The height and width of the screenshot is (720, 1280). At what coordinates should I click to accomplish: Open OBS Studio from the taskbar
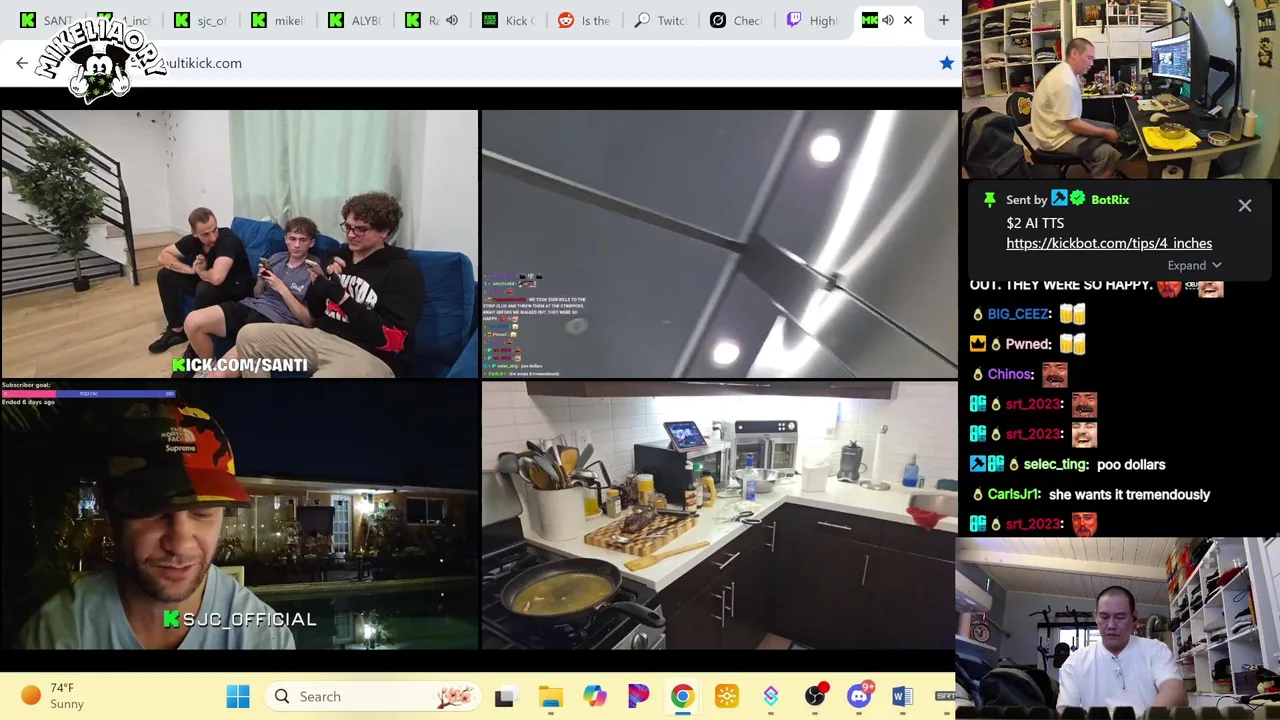(x=815, y=697)
